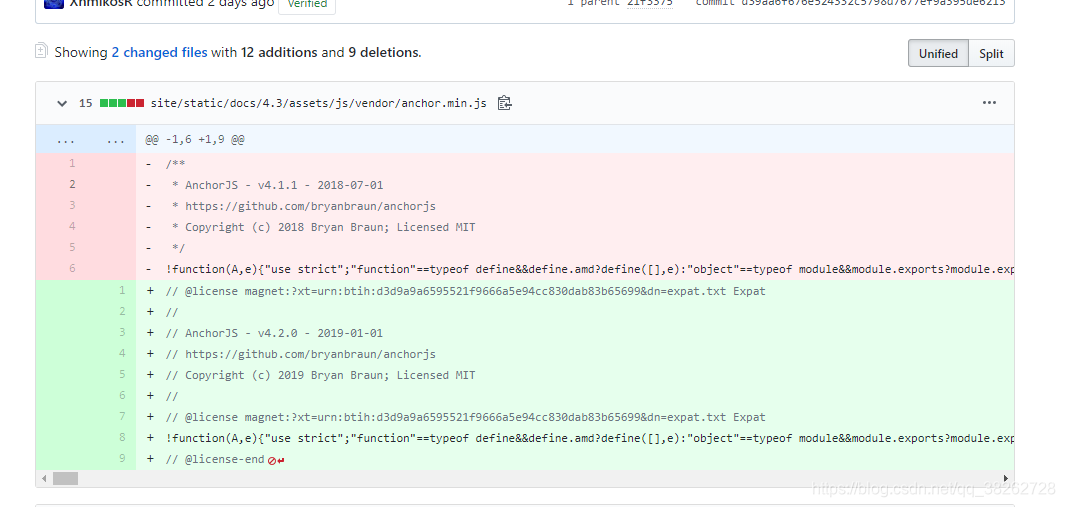Click the committer avatar
This screenshot has height=507, width=1065.
(53, 3)
